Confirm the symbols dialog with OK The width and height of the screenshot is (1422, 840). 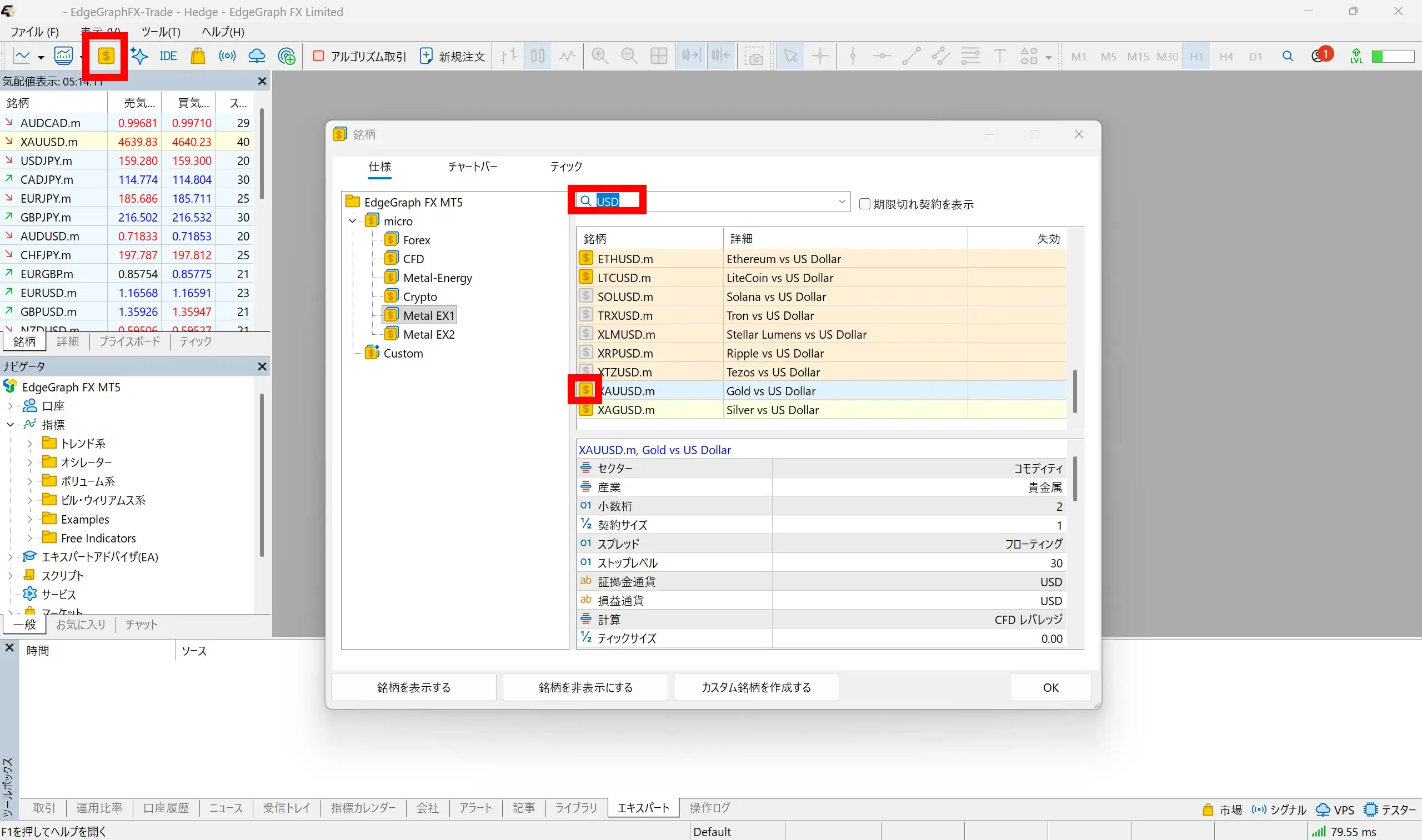1050,687
